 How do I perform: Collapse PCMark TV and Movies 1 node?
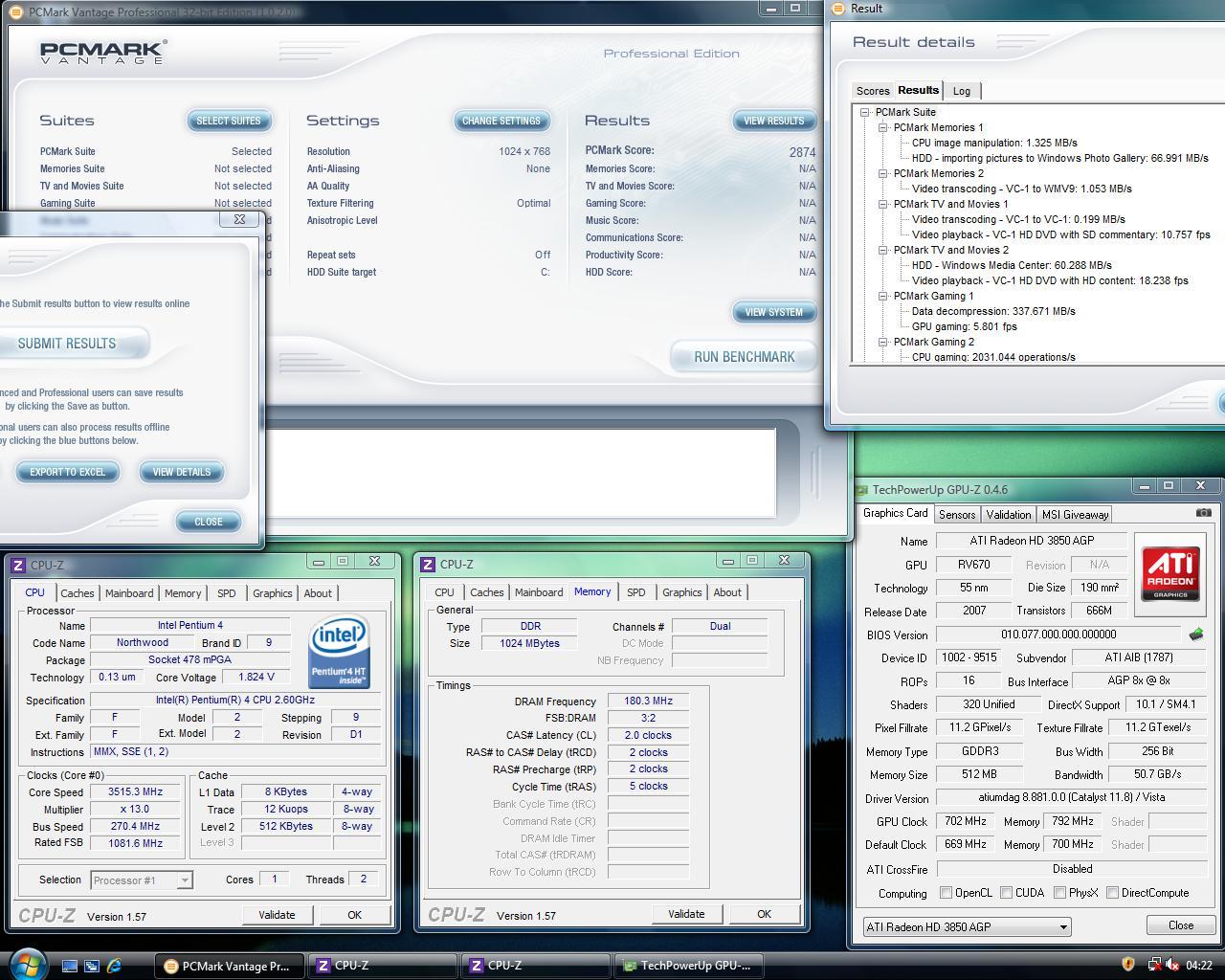[x=883, y=204]
